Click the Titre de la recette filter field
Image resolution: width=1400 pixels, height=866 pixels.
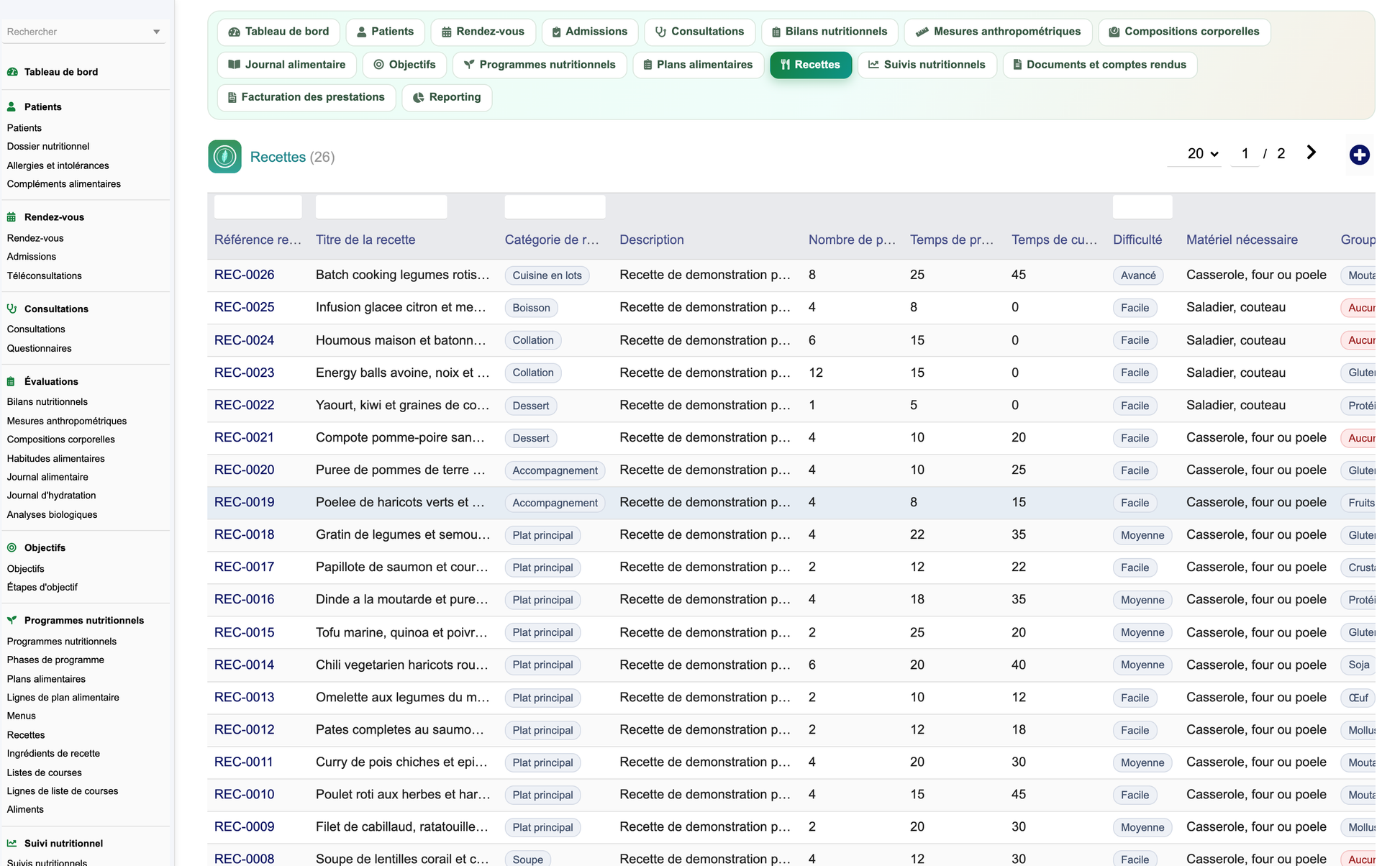pyautogui.click(x=381, y=206)
